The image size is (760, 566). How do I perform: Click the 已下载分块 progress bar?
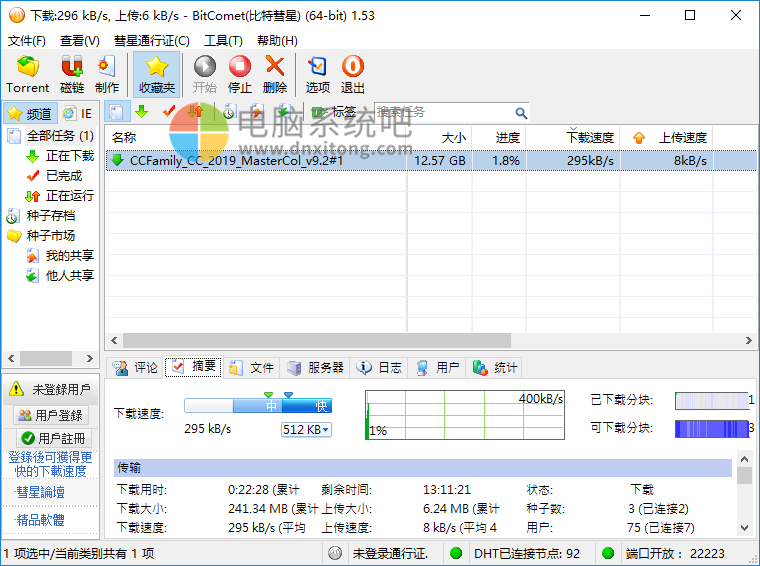(712, 400)
